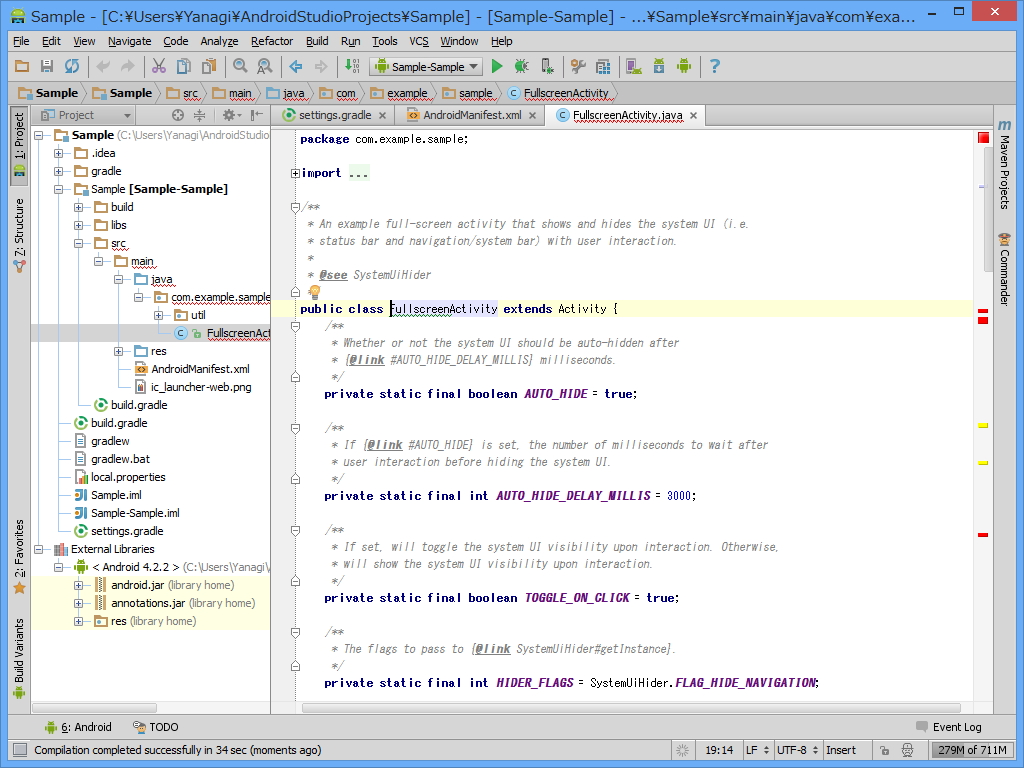Open the Sample-Sample run configuration dropdown
This screenshot has height=768, width=1024.
point(426,67)
